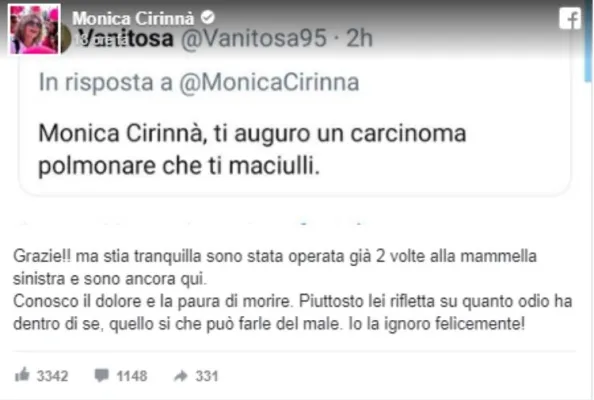Click the @Vanitosa95 handle

pos(253,38)
